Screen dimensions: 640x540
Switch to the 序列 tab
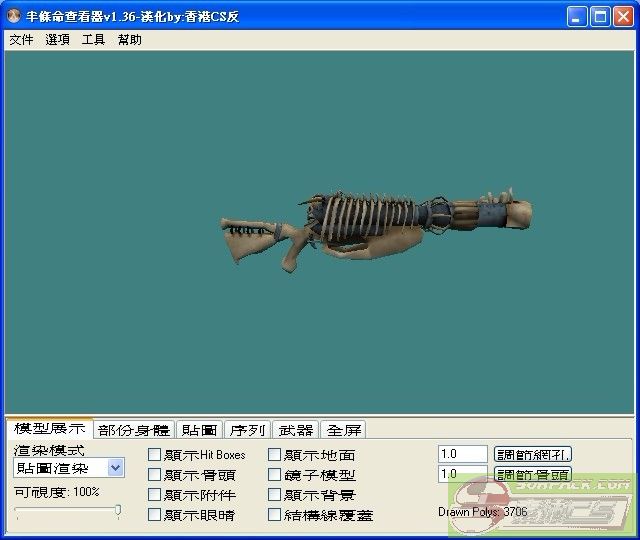[x=247, y=430]
